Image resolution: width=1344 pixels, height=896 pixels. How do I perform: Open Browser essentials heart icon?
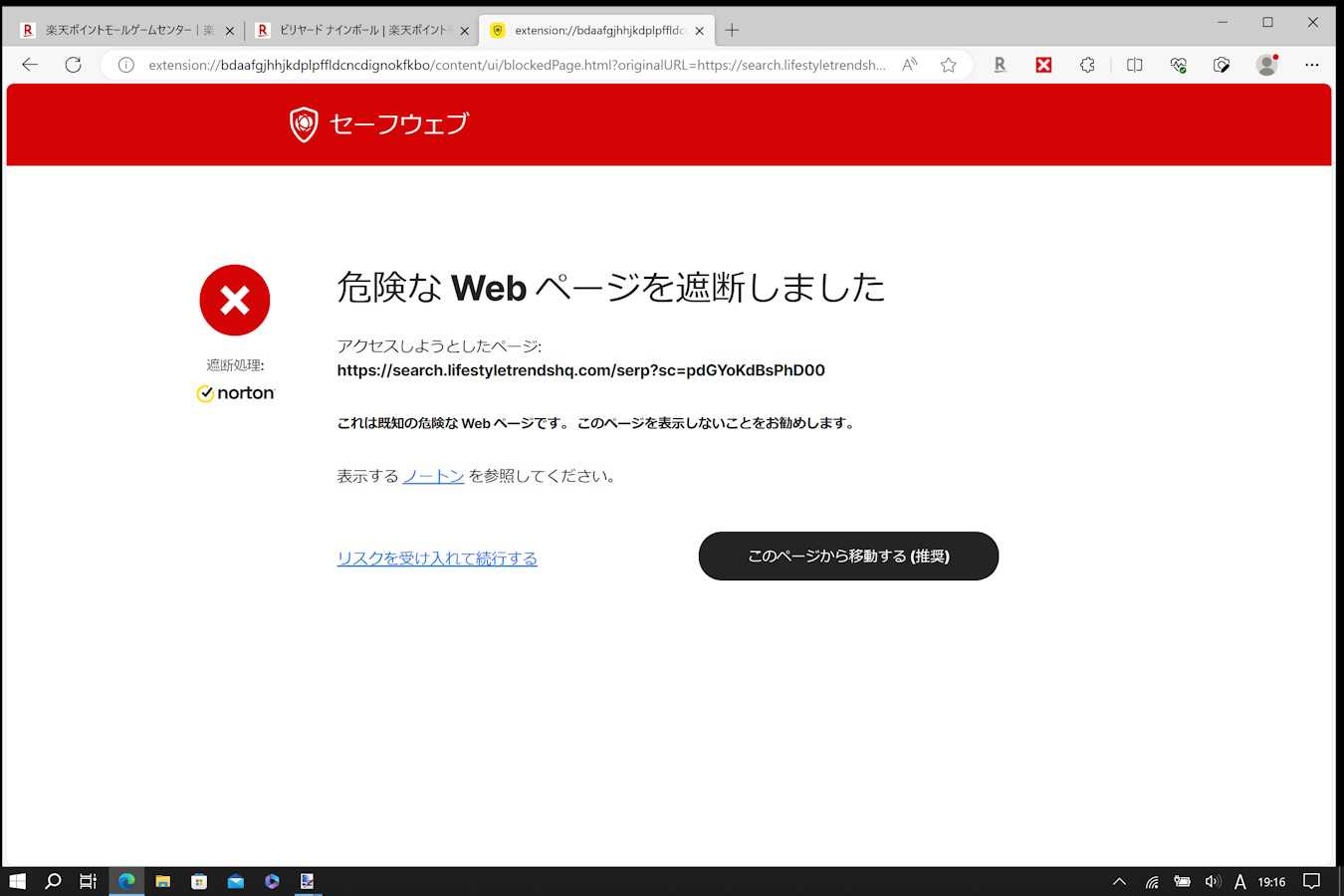[1178, 65]
